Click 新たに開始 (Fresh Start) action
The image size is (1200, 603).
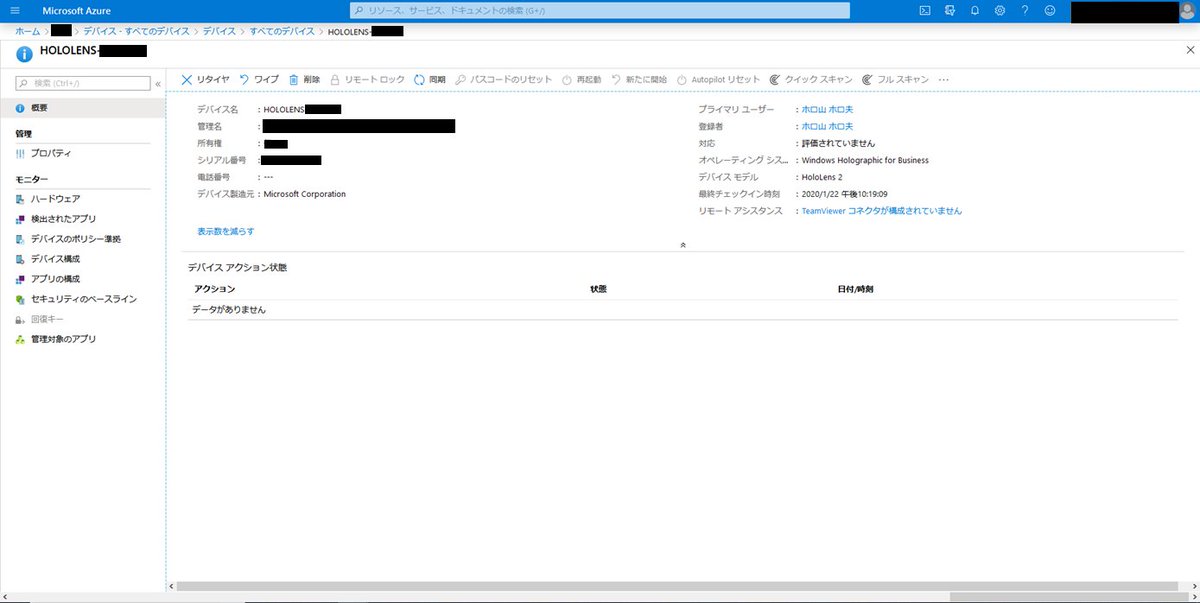[639, 79]
